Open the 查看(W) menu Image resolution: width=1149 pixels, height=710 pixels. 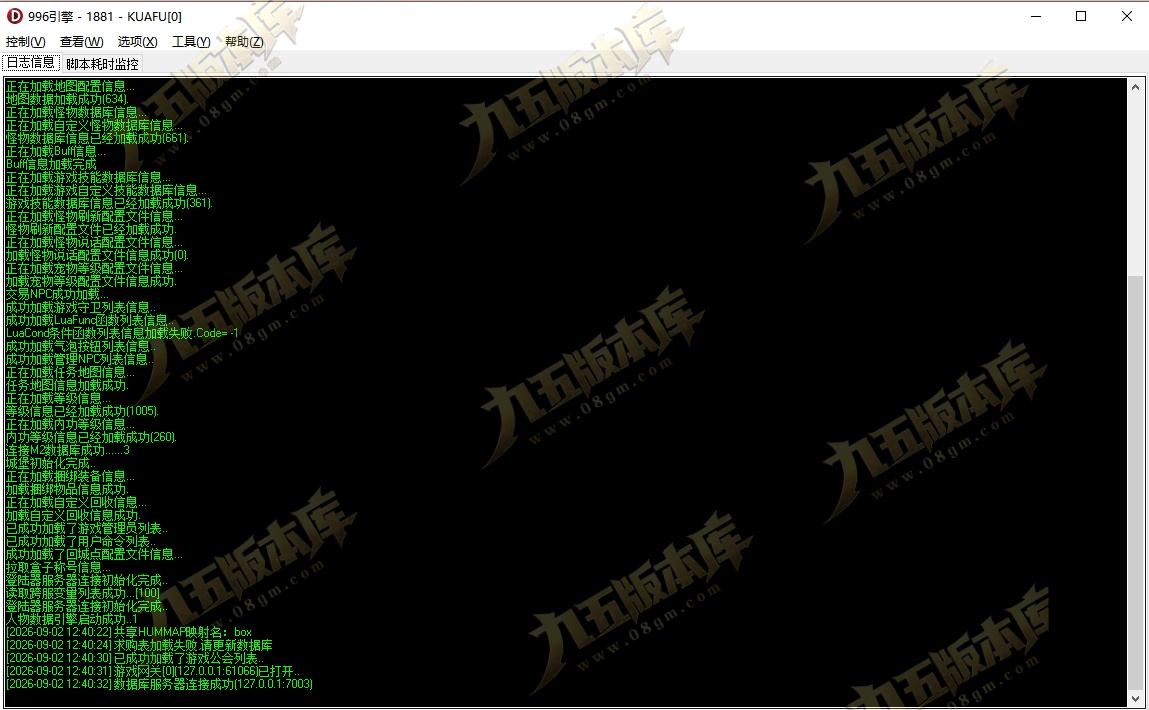click(x=81, y=42)
